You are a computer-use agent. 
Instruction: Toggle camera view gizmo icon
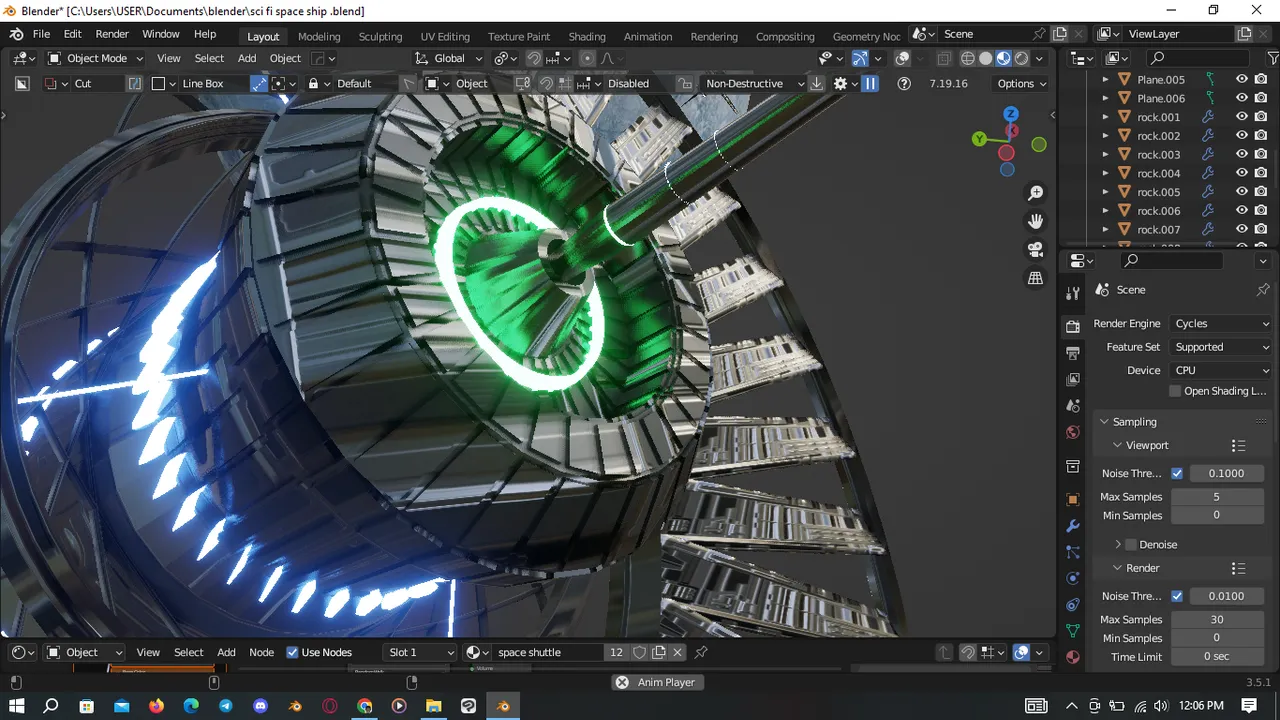point(1036,249)
